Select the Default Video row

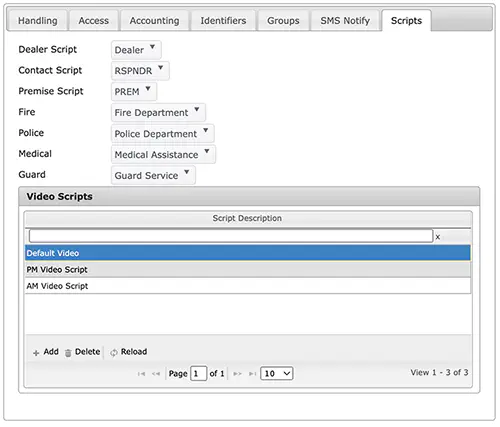tap(248, 253)
